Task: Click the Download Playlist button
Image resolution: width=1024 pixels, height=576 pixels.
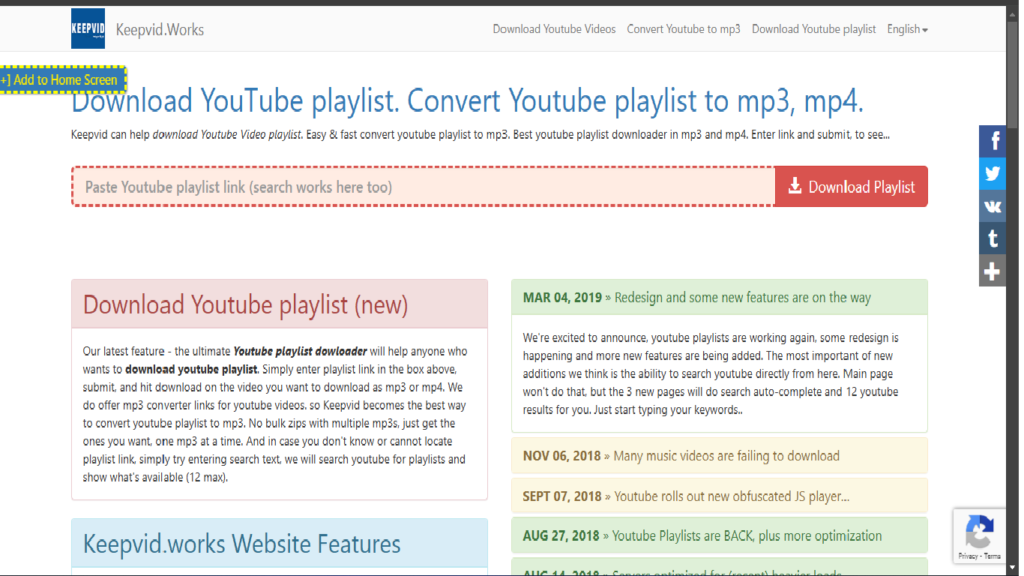Action: tap(851, 187)
